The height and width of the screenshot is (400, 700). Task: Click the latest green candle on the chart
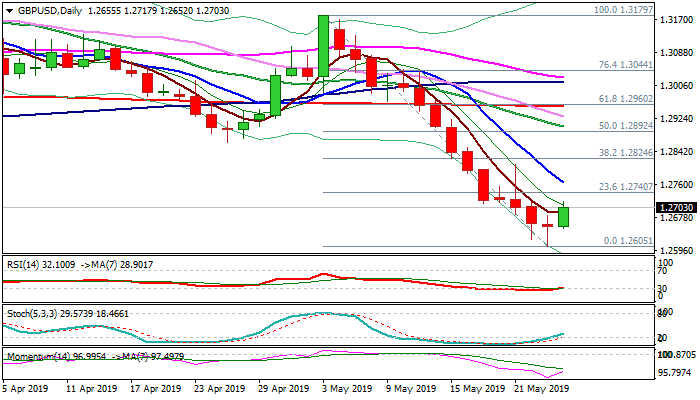coord(564,216)
